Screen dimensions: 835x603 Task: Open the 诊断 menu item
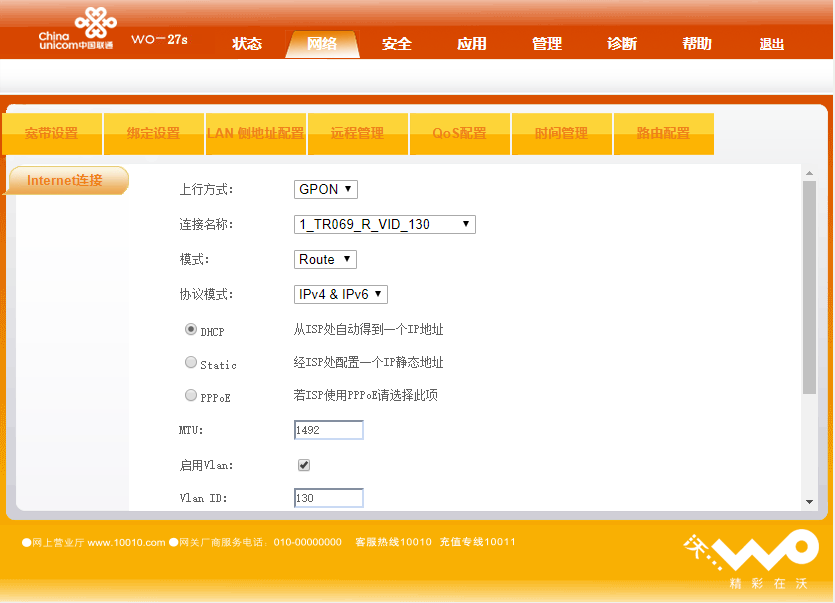tap(621, 44)
